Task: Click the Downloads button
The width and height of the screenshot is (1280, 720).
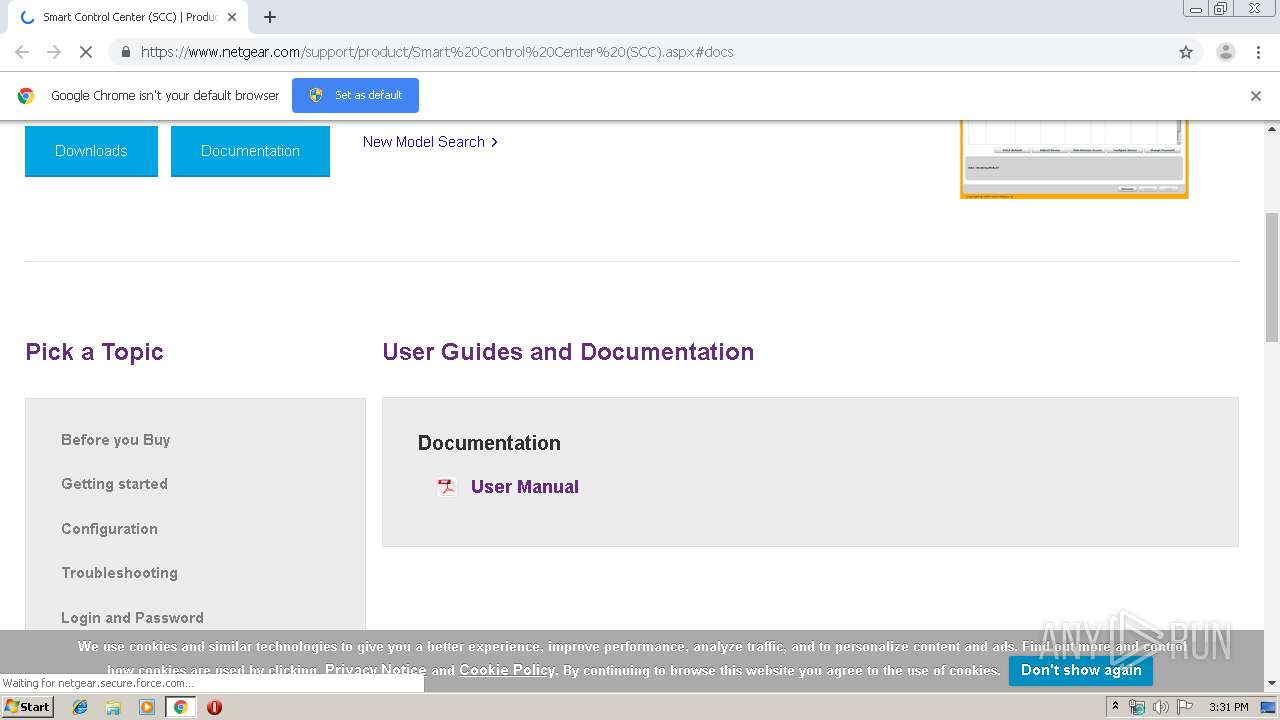Action: [91, 151]
